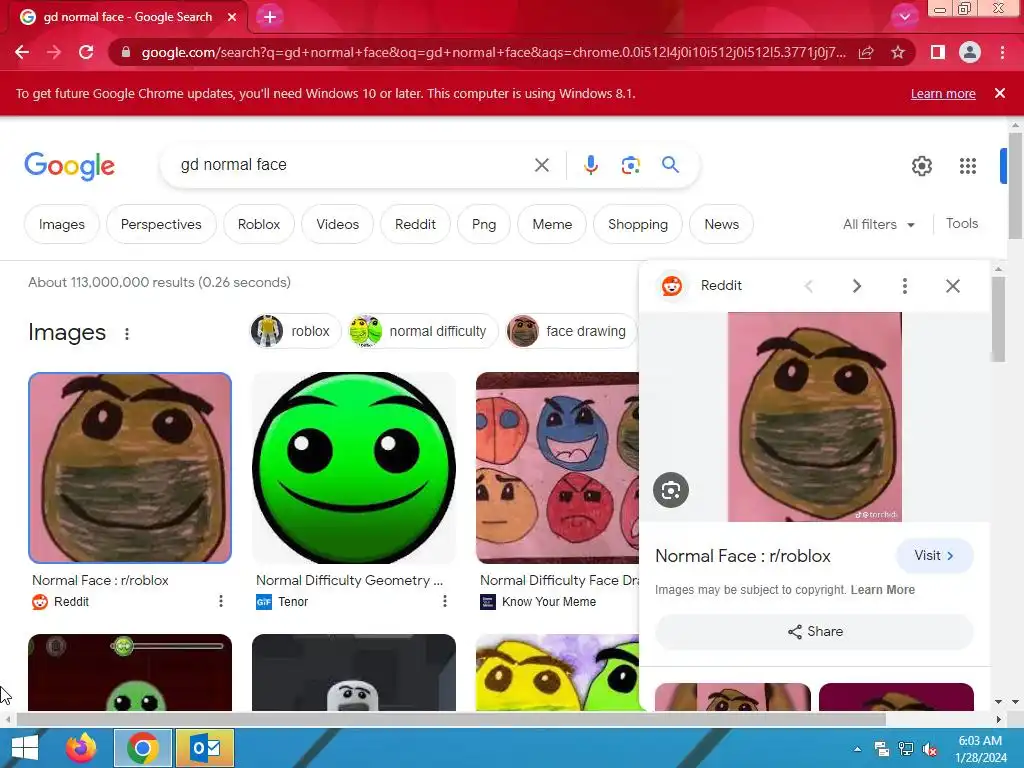The height and width of the screenshot is (768, 1024).
Task: Show the previous image in the preview panel
Action: 808,285
